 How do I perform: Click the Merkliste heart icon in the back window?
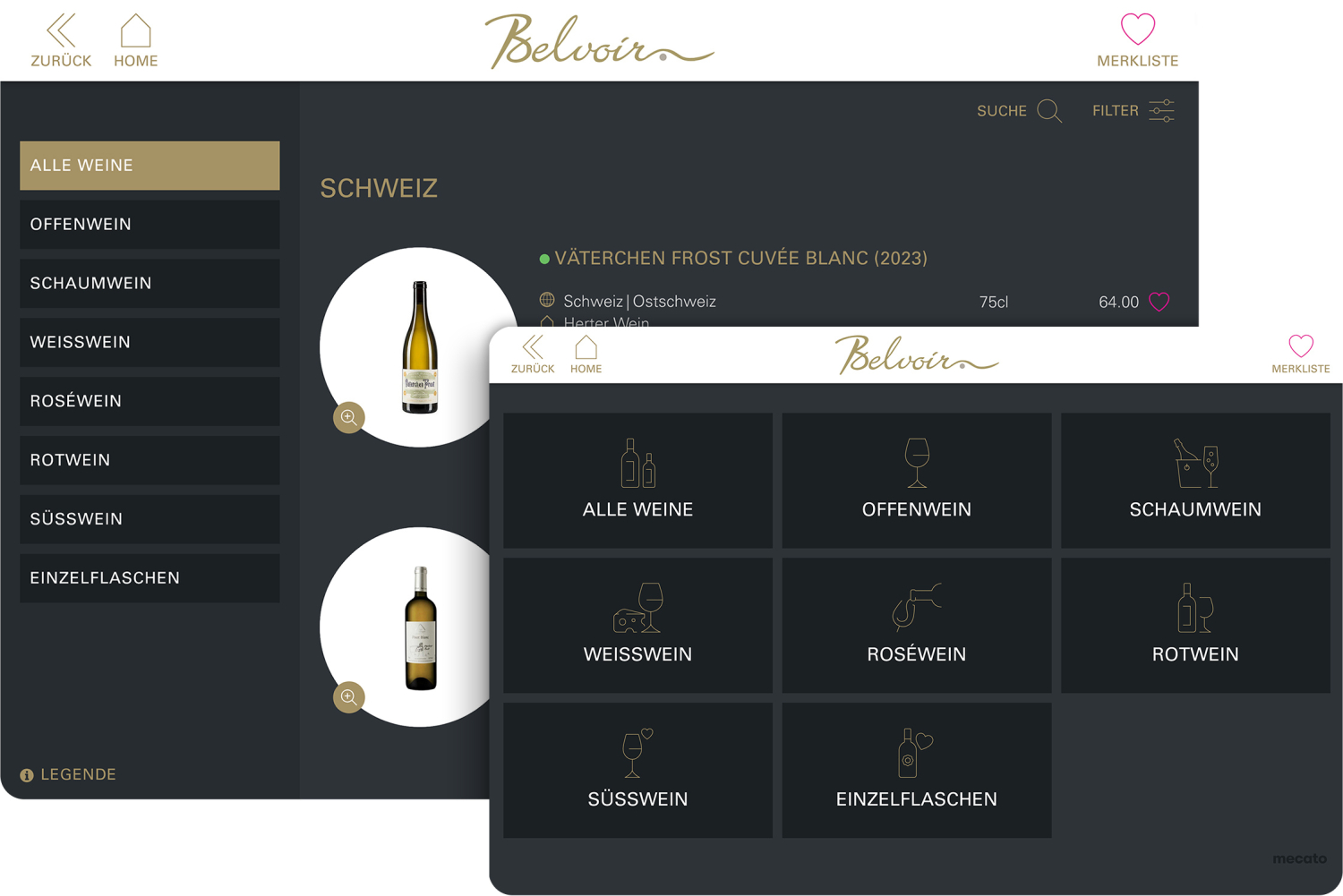click(x=1138, y=30)
